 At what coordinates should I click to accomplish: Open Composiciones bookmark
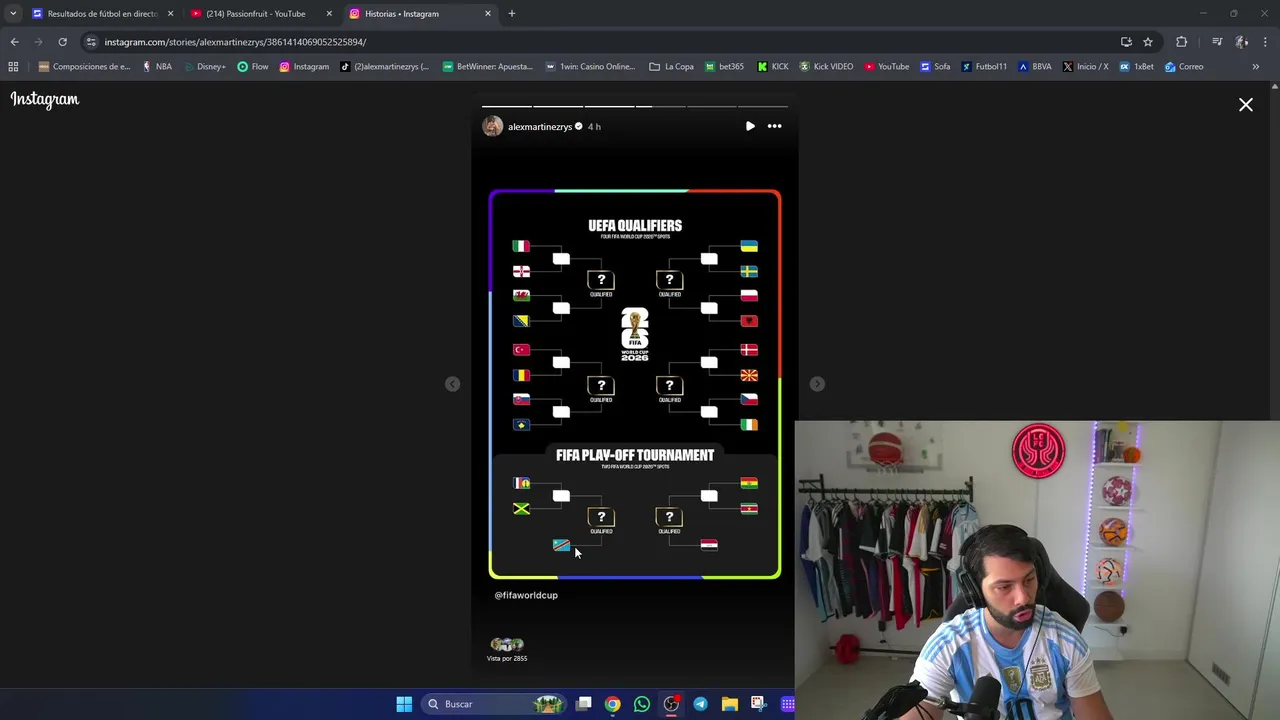coord(84,67)
